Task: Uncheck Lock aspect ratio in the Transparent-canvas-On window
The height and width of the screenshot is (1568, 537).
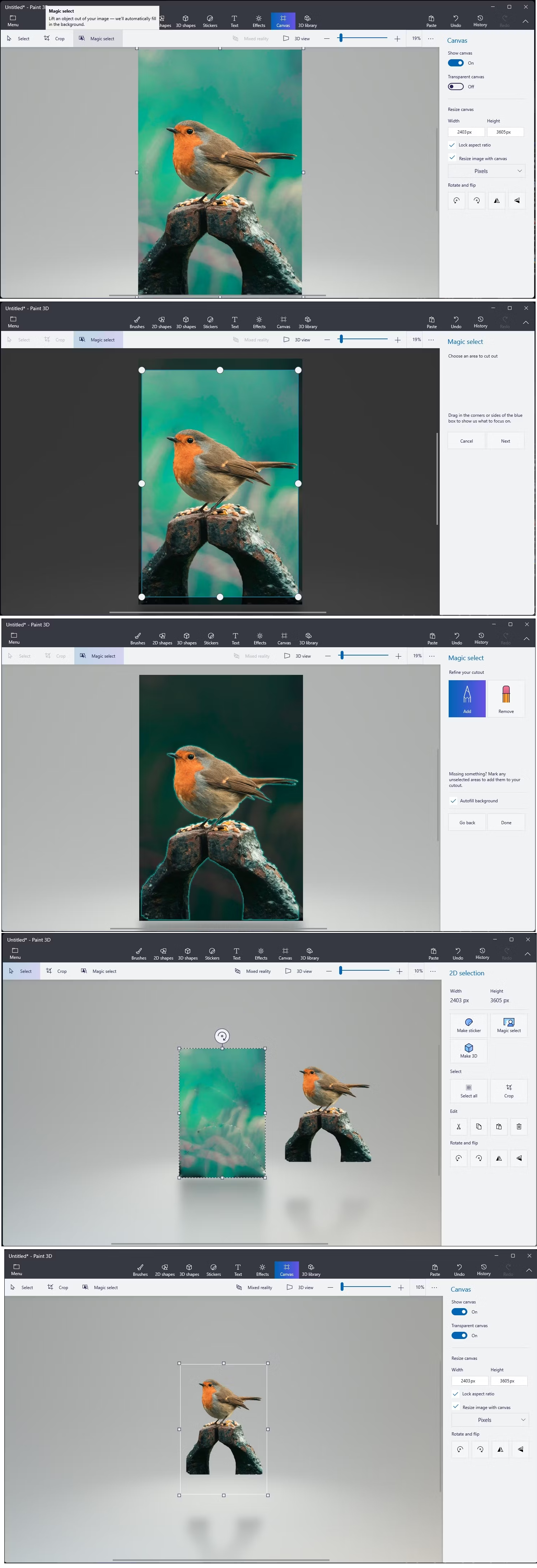Action: point(456,1394)
